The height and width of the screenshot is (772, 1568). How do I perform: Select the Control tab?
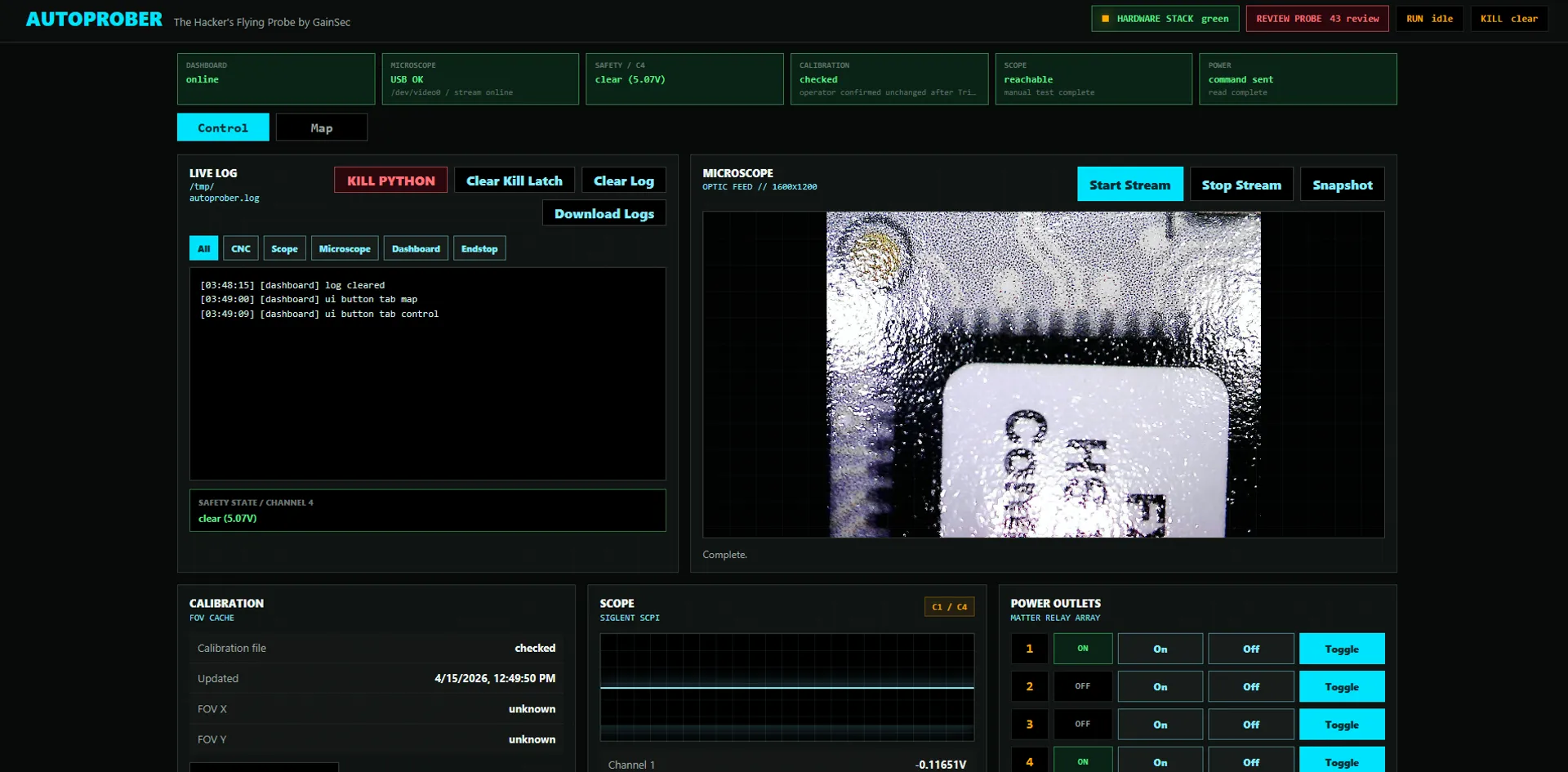point(222,127)
